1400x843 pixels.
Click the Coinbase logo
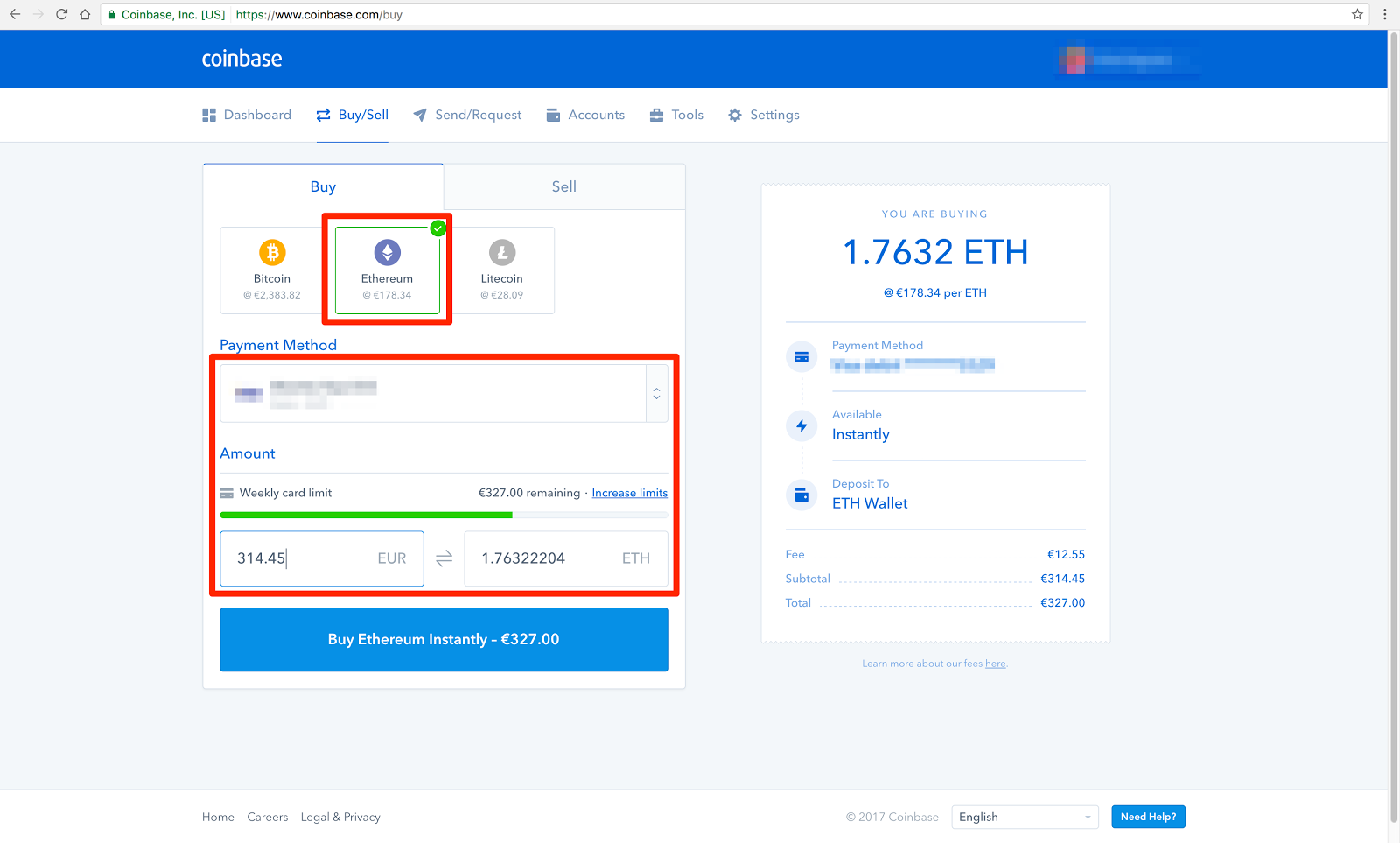(241, 59)
